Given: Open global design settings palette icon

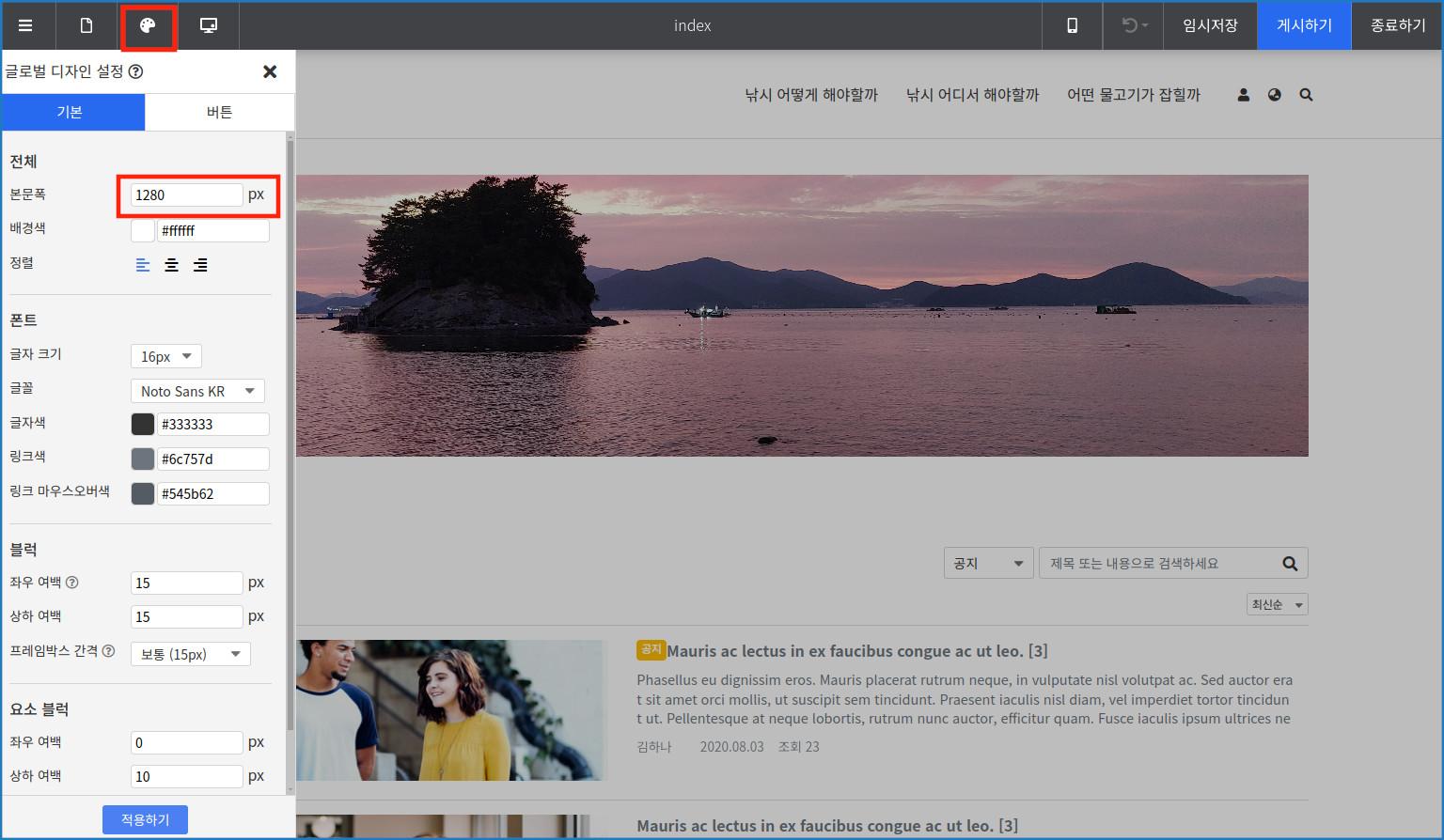Looking at the screenshot, I should 148,25.
